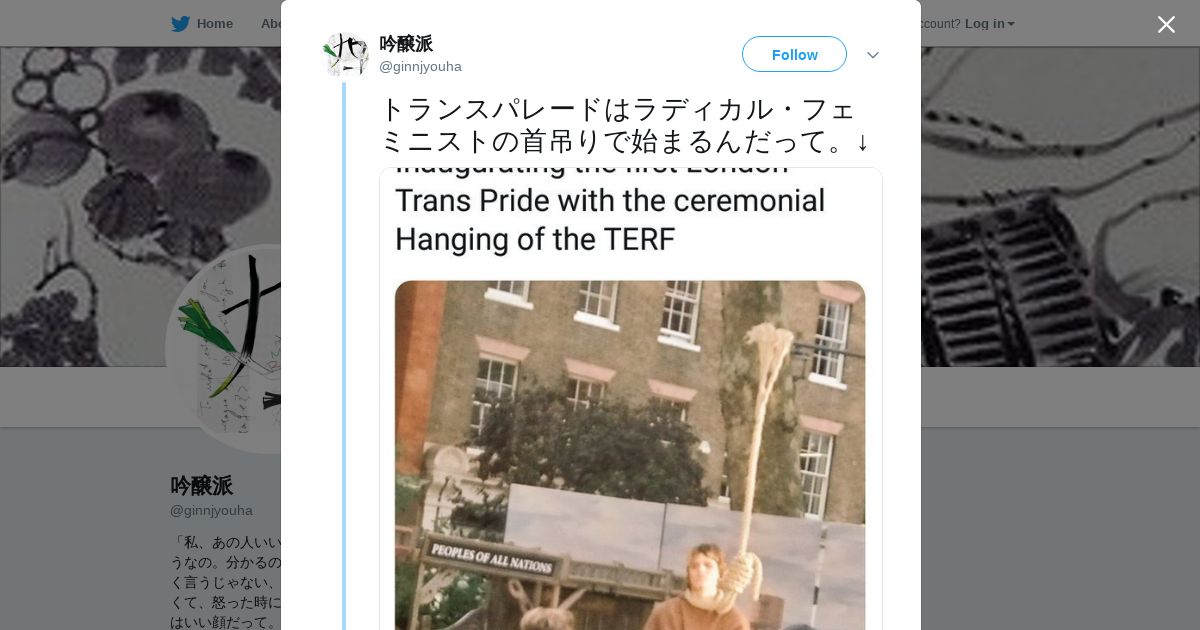The width and height of the screenshot is (1200, 630).
Task: Open the profile picture on background page
Action: 225,350
